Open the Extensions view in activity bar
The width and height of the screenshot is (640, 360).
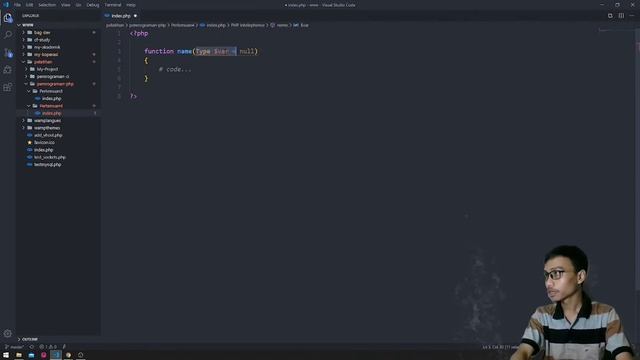[8, 87]
